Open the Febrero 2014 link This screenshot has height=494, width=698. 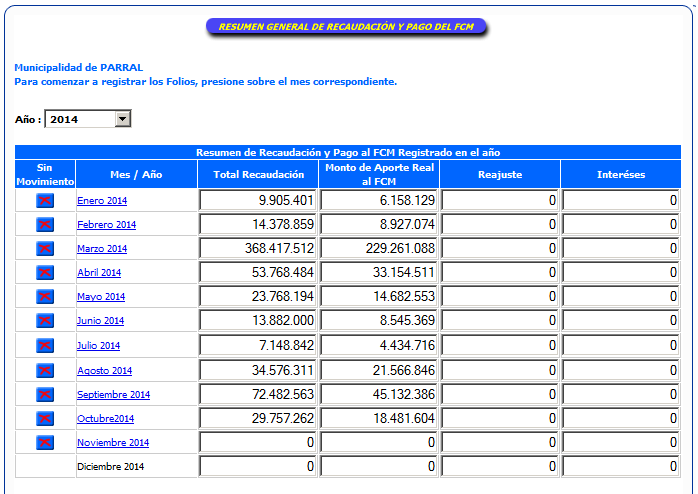point(106,225)
